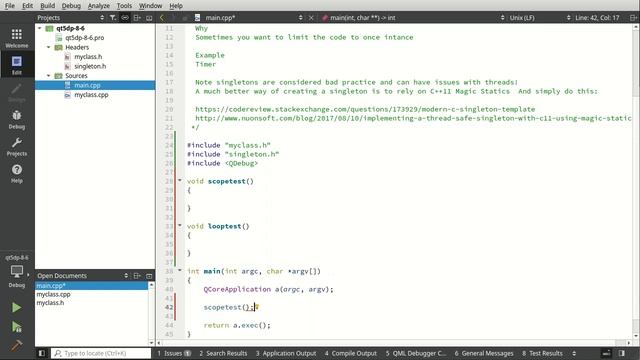Viewport: 640px width, 360px height.
Task: Go forward in editor navigation history
Action: [x=173, y=18]
